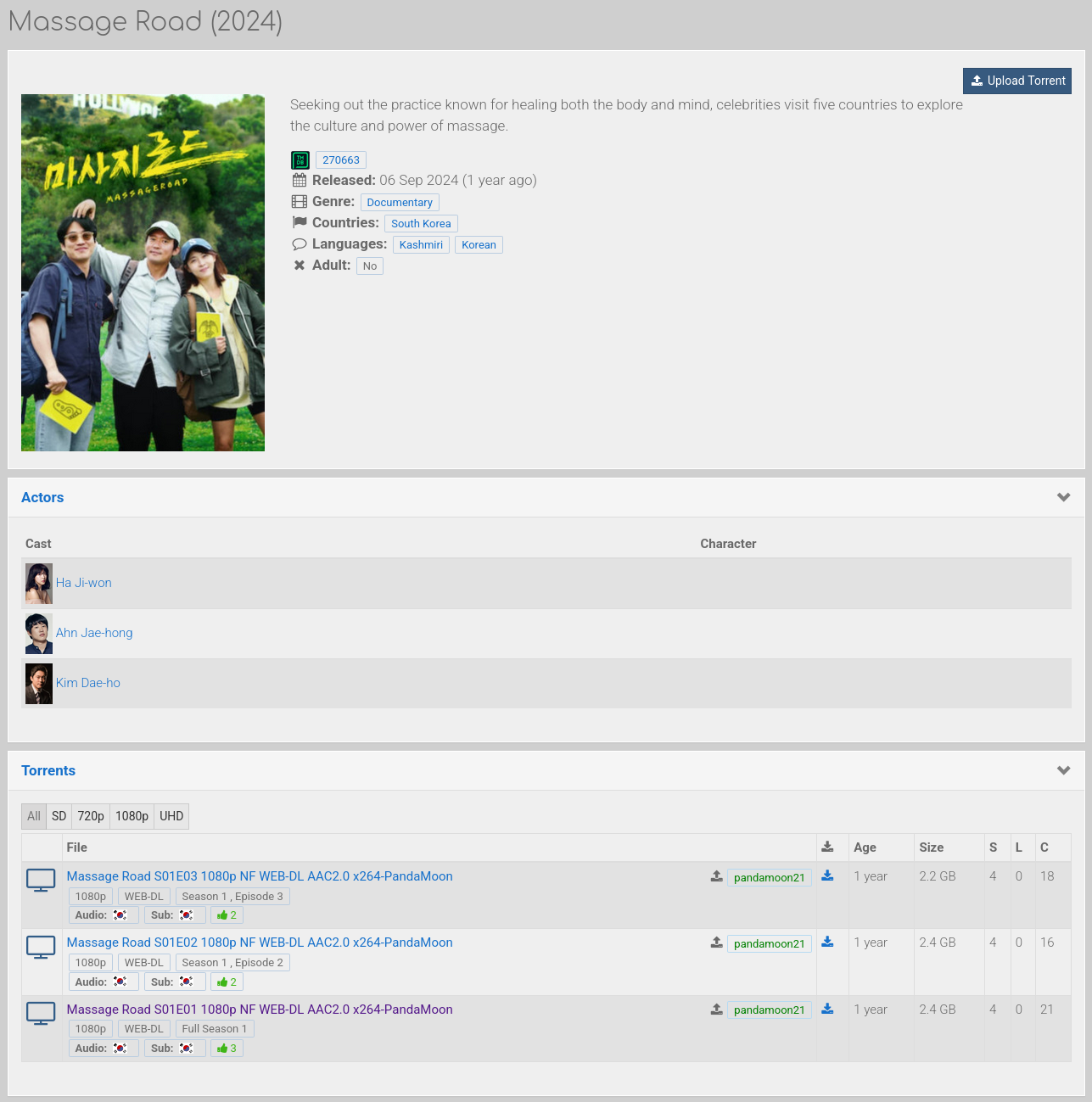Sort by download column header icon
1092x1102 pixels.
pos(827,847)
